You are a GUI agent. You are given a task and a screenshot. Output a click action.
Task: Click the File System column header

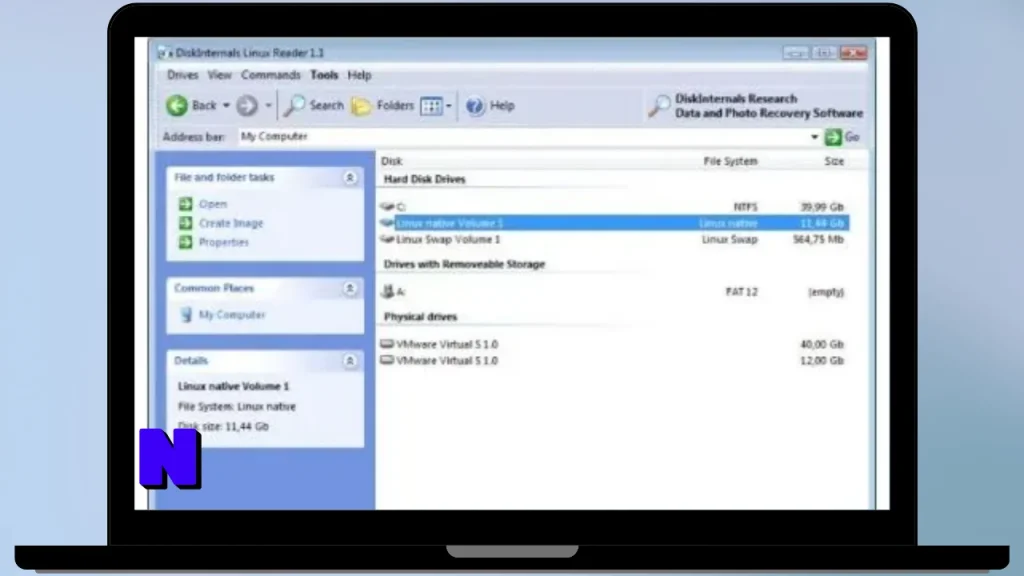730,161
